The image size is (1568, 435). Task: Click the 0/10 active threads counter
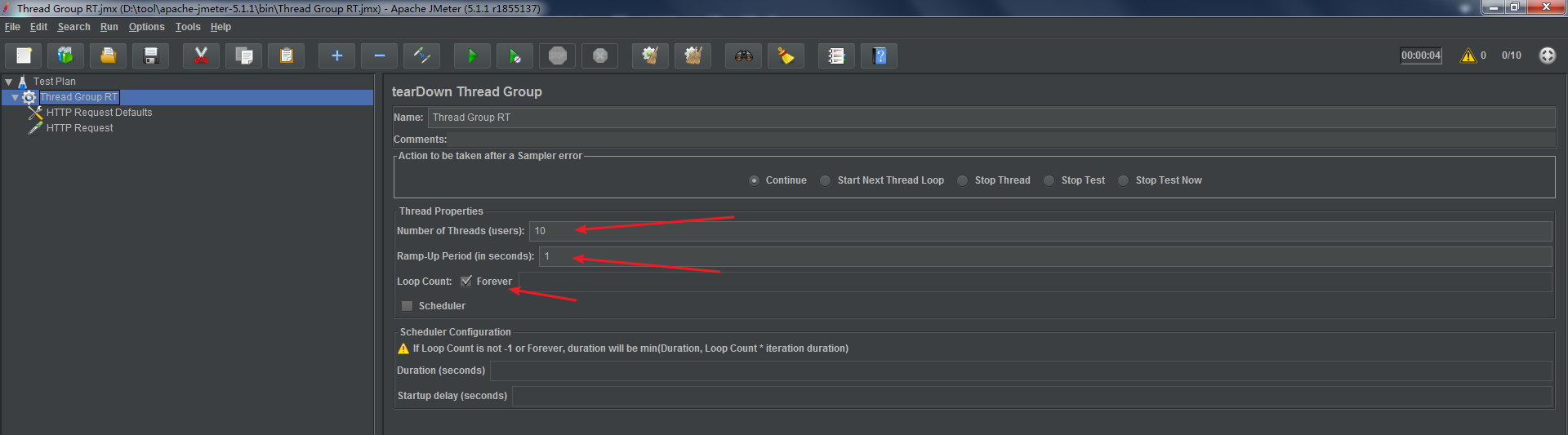click(x=1511, y=55)
